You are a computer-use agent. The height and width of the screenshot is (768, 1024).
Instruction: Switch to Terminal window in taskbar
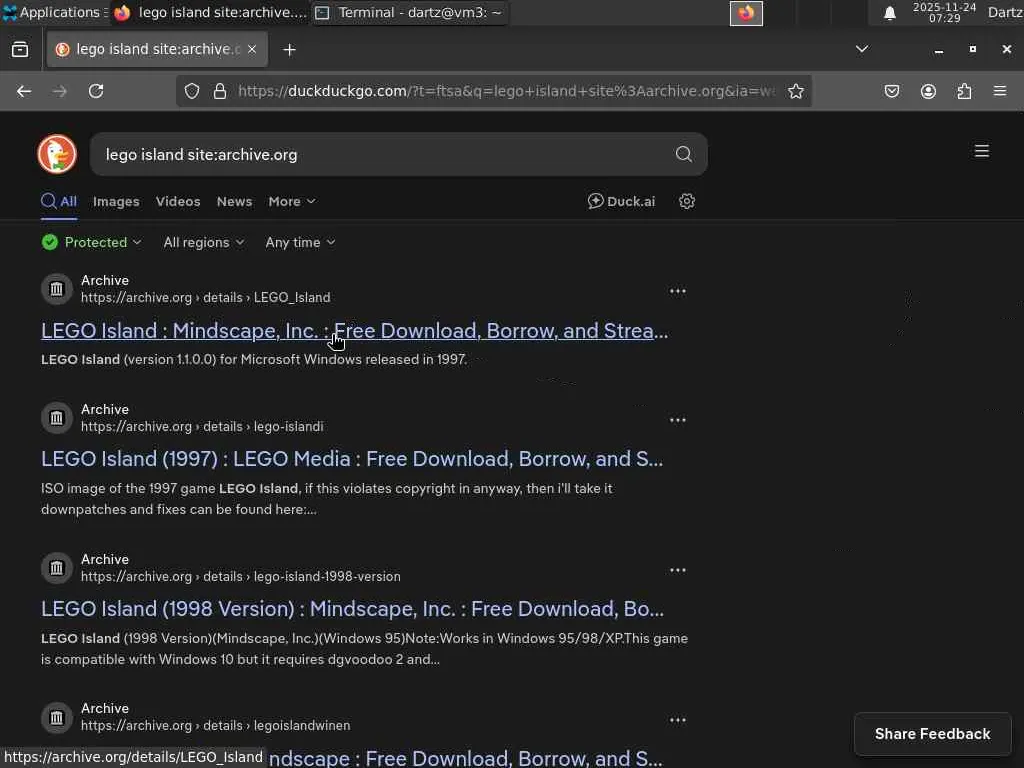click(x=409, y=12)
